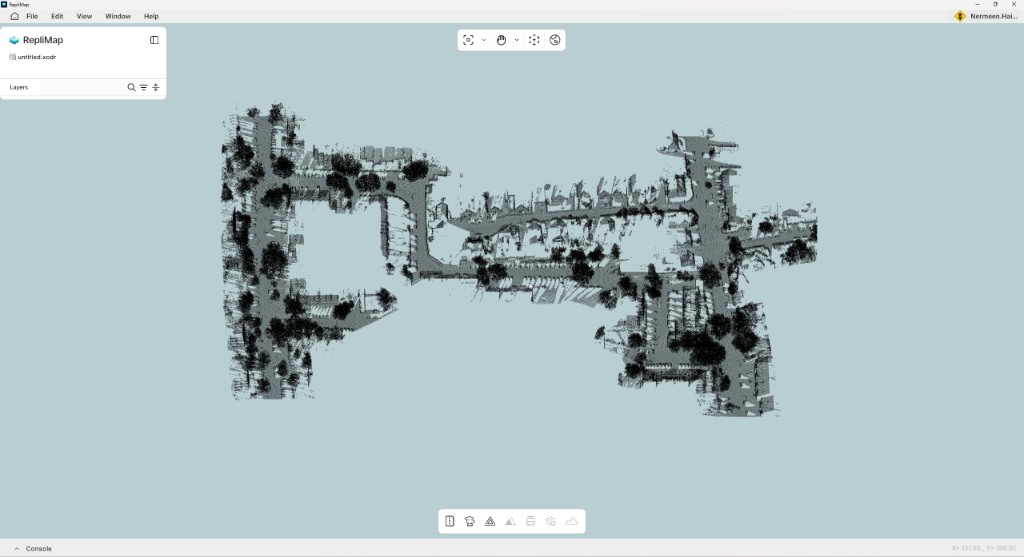The height and width of the screenshot is (557, 1024).
Task: Click the point cloud map in viewport
Action: 519,259
